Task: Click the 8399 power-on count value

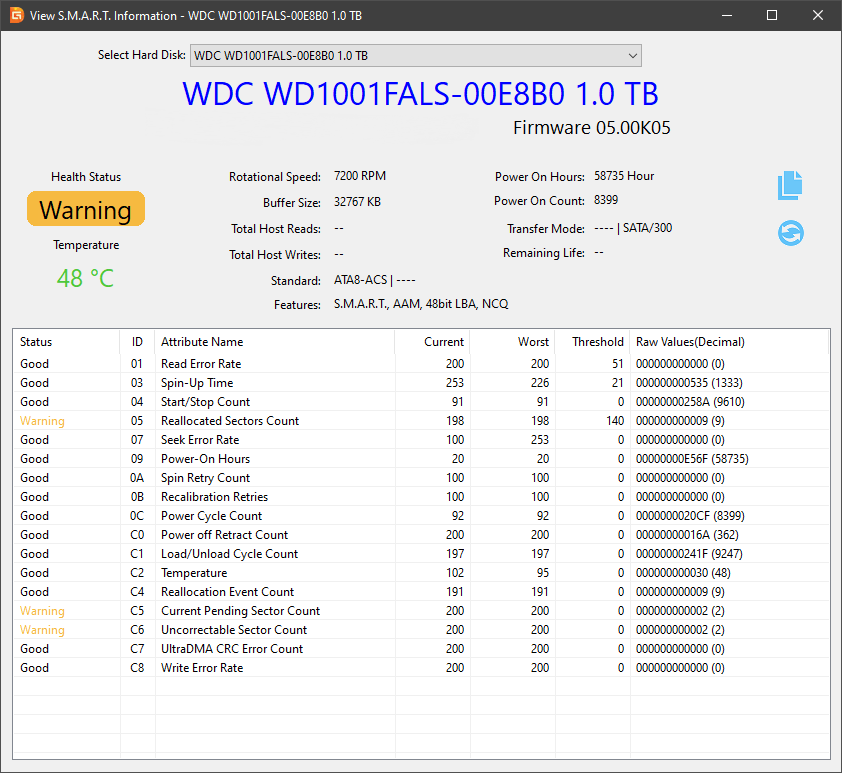Action: [x=606, y=200]
